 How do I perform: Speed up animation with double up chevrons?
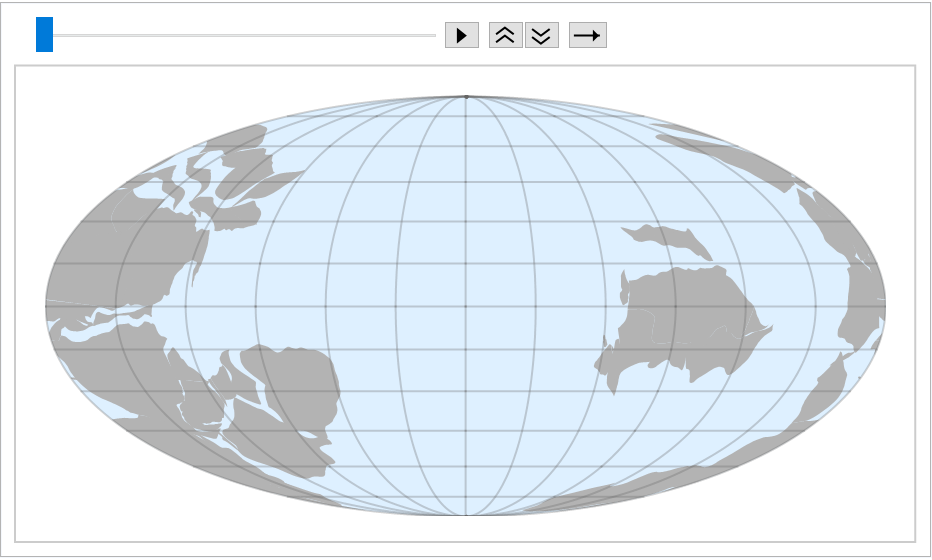point(505,35)
